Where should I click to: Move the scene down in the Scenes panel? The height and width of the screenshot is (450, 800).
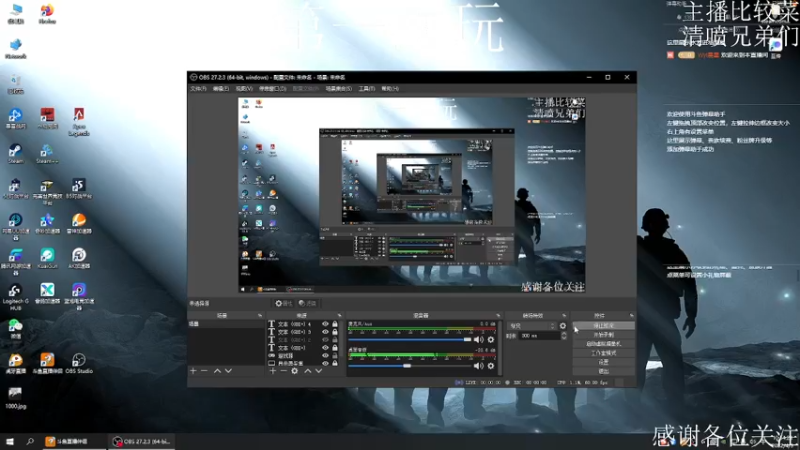pyautogui.click(x=229, y=371)
